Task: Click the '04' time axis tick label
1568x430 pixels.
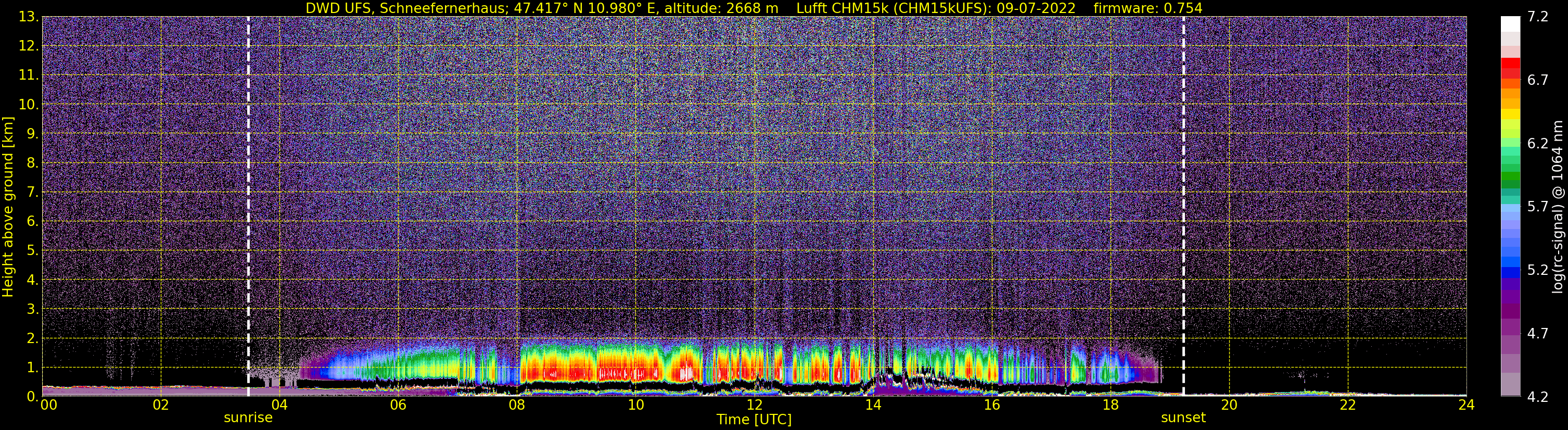Action: coord(279,406)
